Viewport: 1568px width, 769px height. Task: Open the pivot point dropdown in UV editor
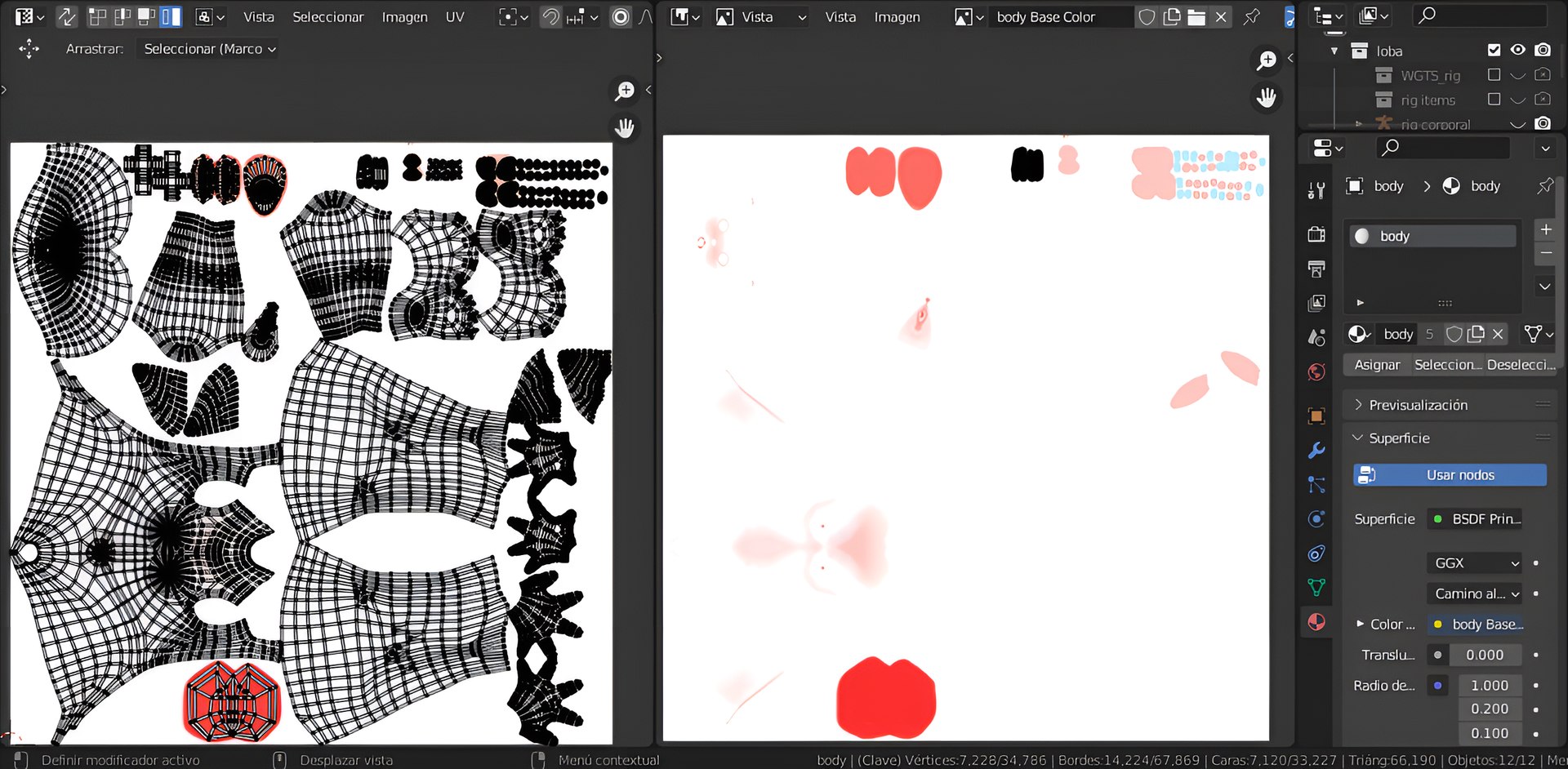coord(514,16)
